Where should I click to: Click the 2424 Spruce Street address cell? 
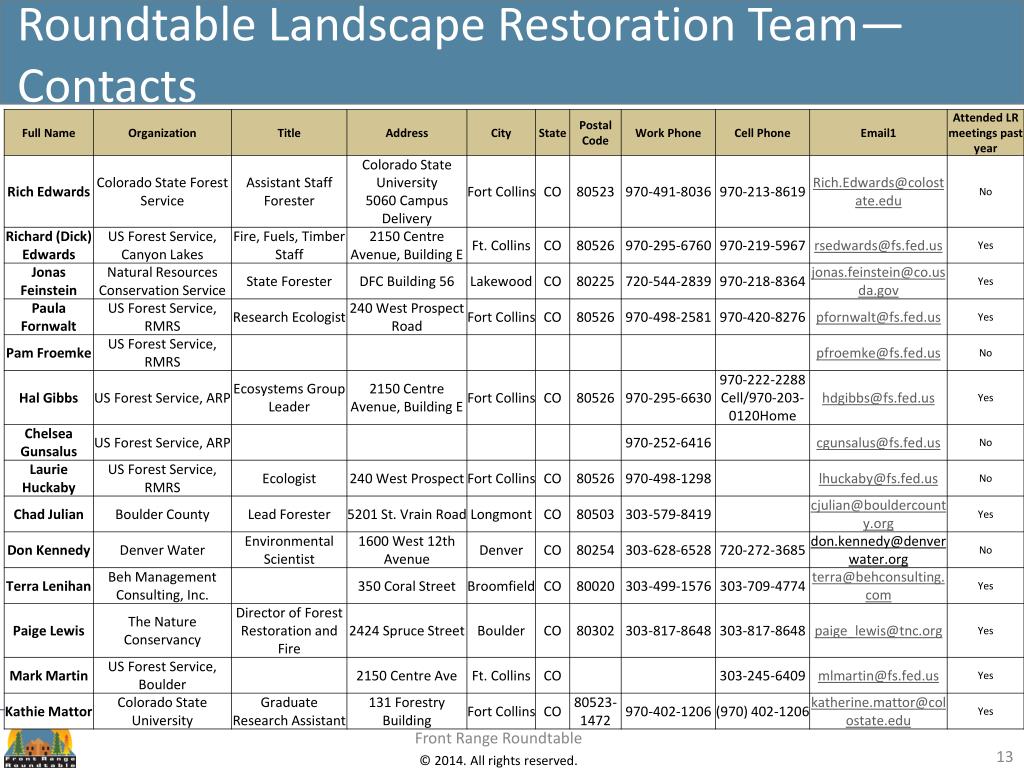[x=406, y=631]
